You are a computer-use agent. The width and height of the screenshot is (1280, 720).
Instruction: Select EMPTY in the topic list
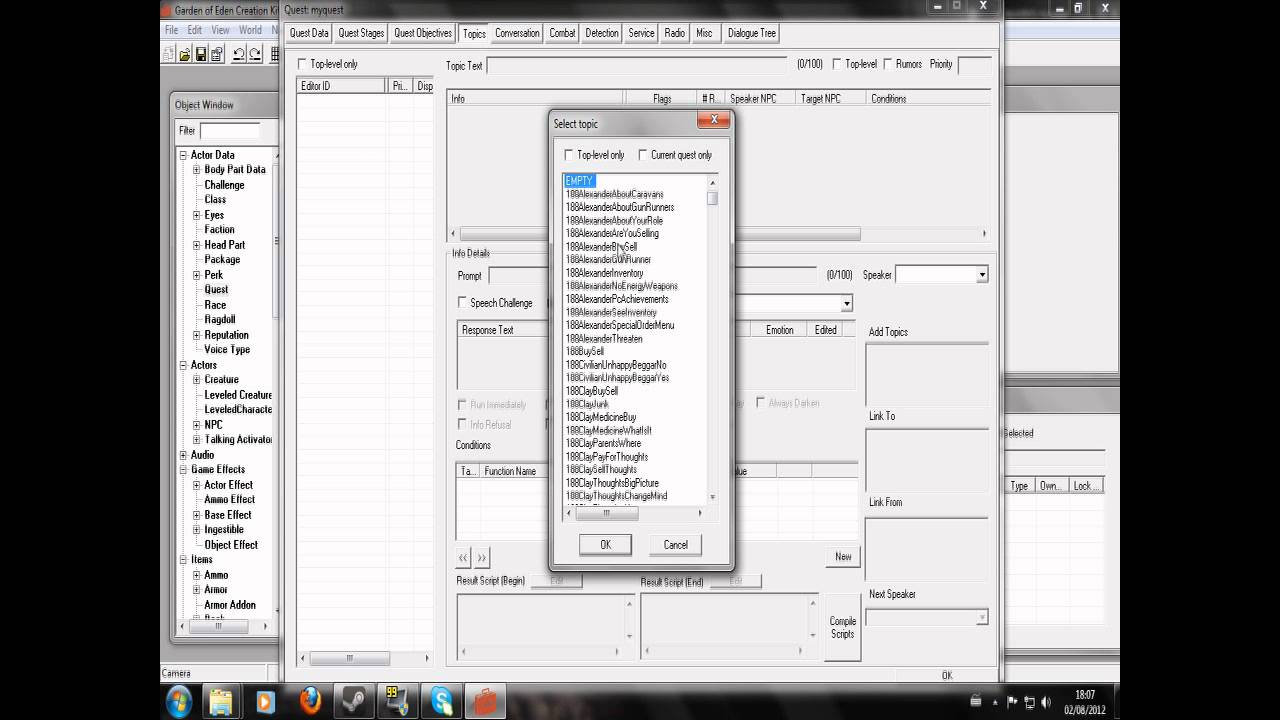579,181
